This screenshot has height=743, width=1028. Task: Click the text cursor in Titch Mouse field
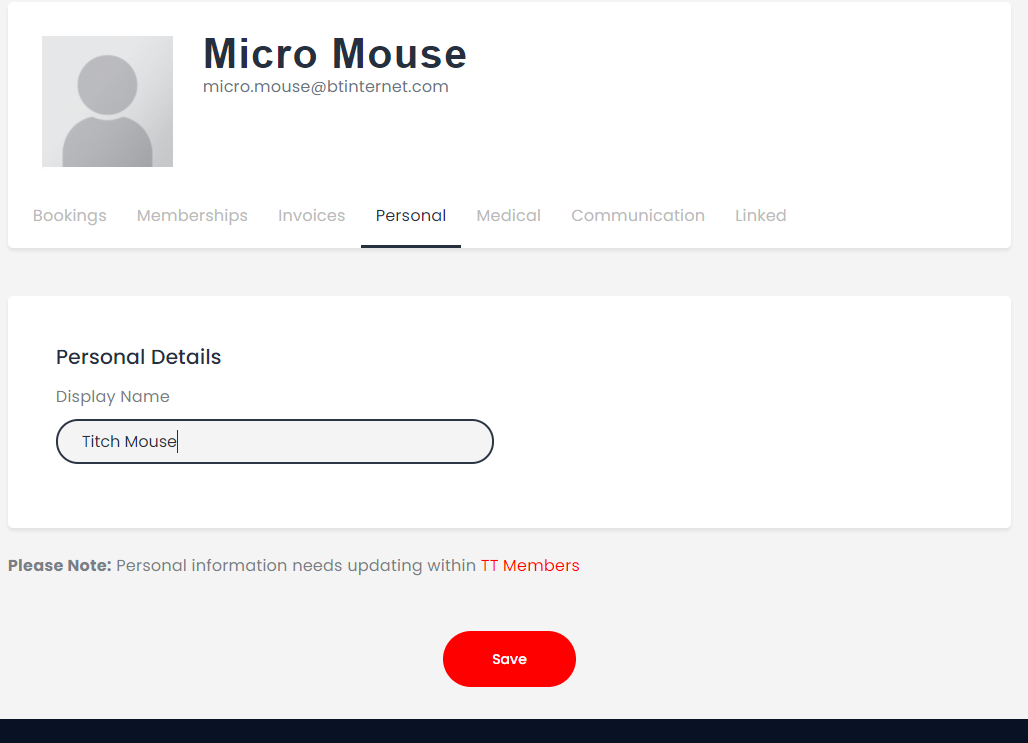177,441
